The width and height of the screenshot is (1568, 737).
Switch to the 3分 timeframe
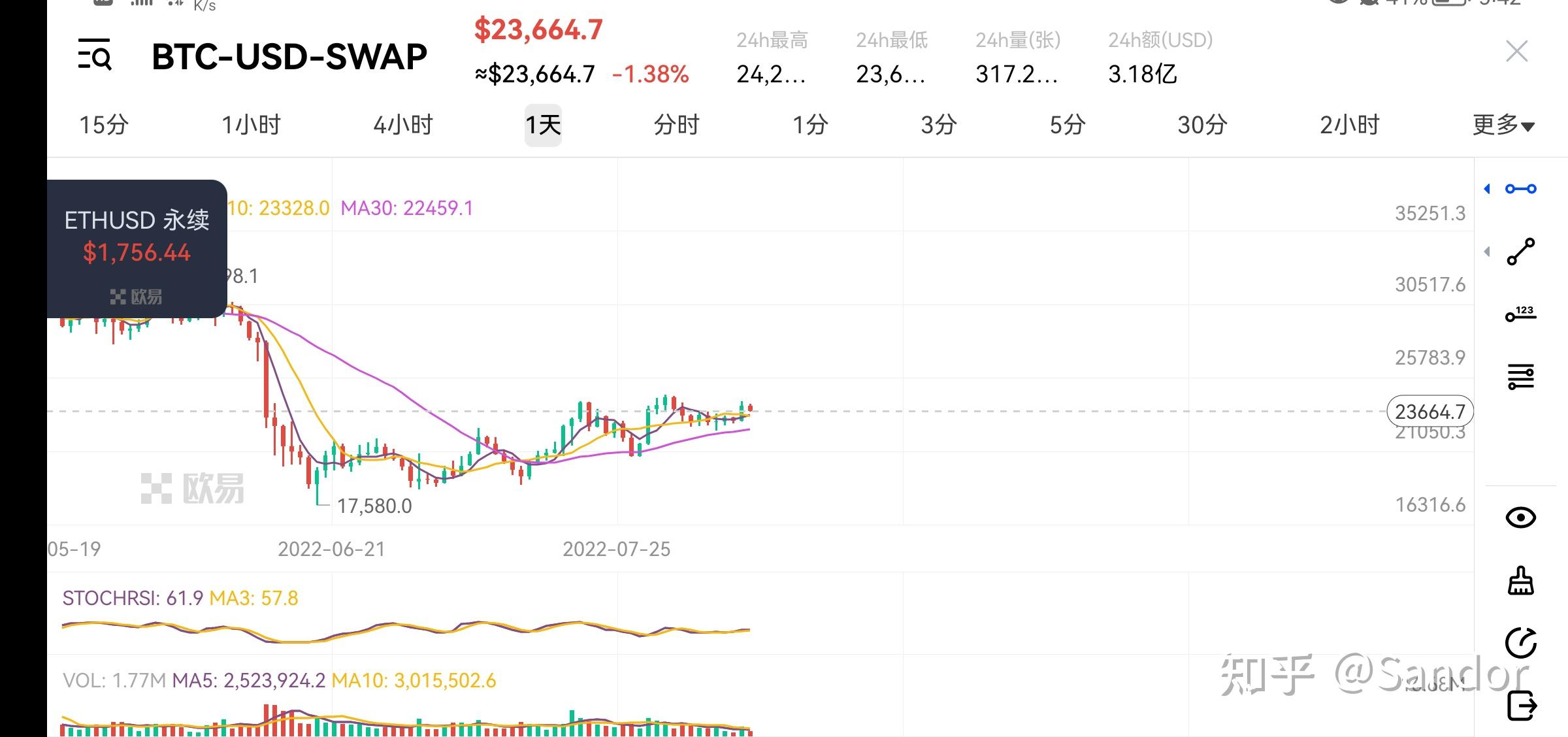(938, 125)
